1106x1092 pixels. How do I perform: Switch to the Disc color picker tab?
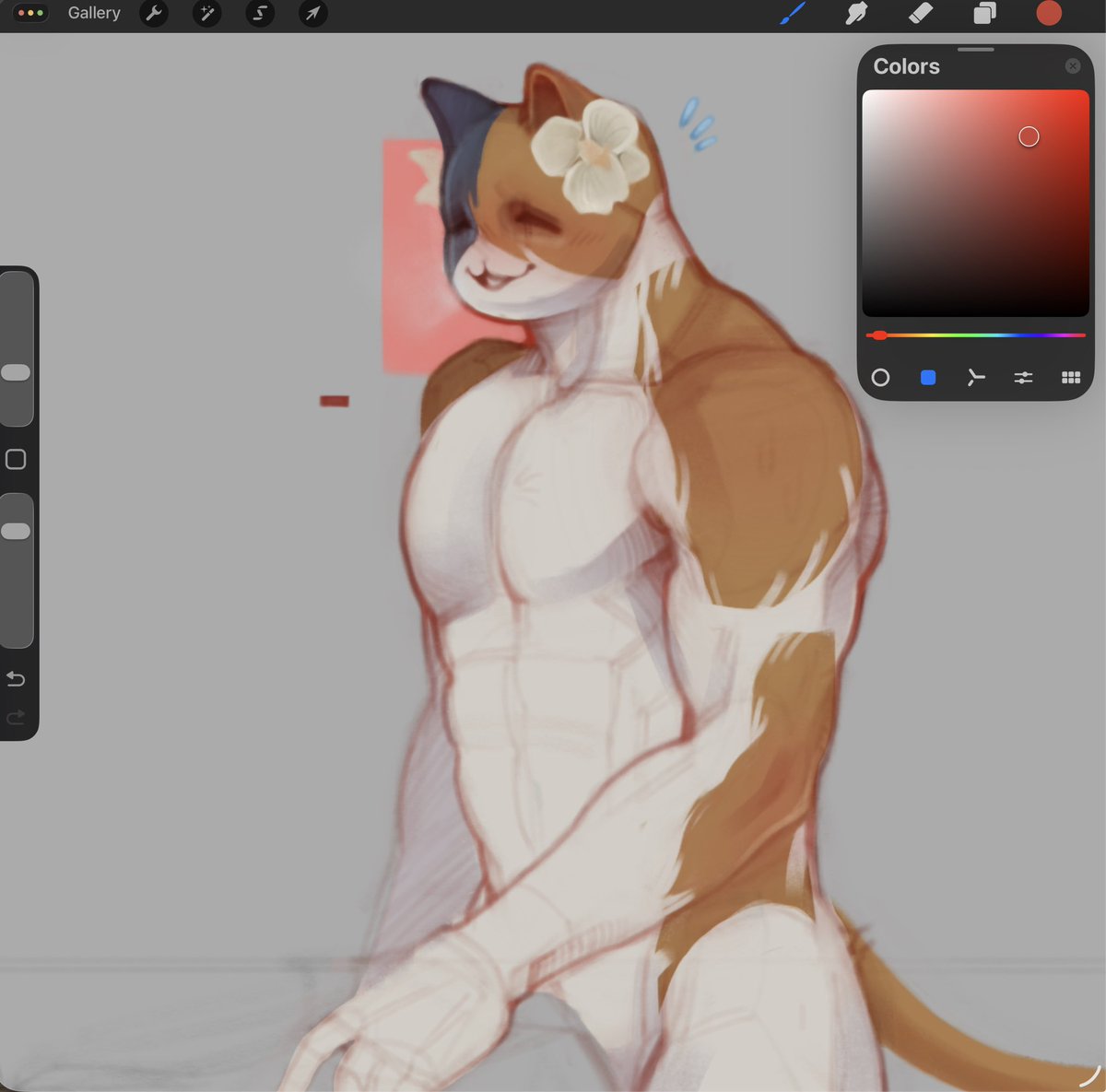880,377
